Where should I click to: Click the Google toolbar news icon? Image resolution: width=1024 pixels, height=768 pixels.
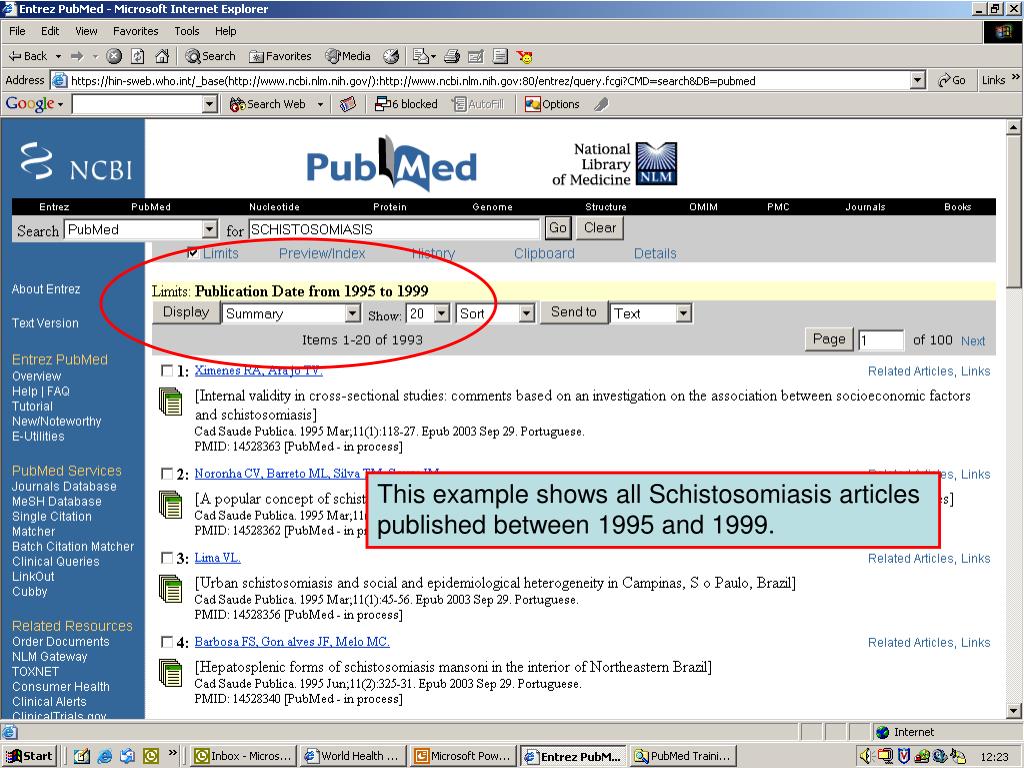click(x=348, y=104)
